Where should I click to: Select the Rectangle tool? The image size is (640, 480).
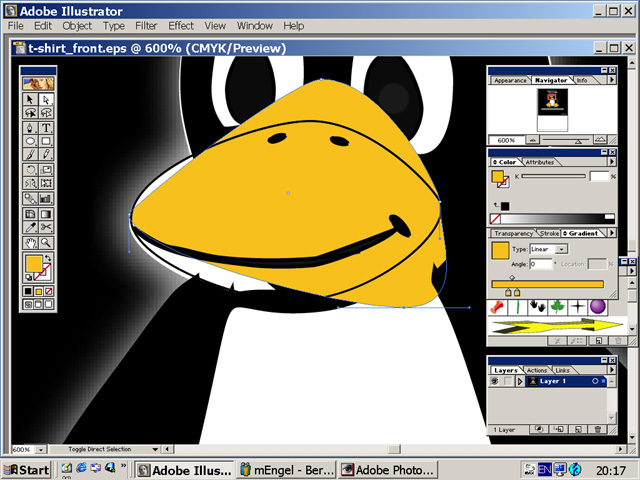46,141
